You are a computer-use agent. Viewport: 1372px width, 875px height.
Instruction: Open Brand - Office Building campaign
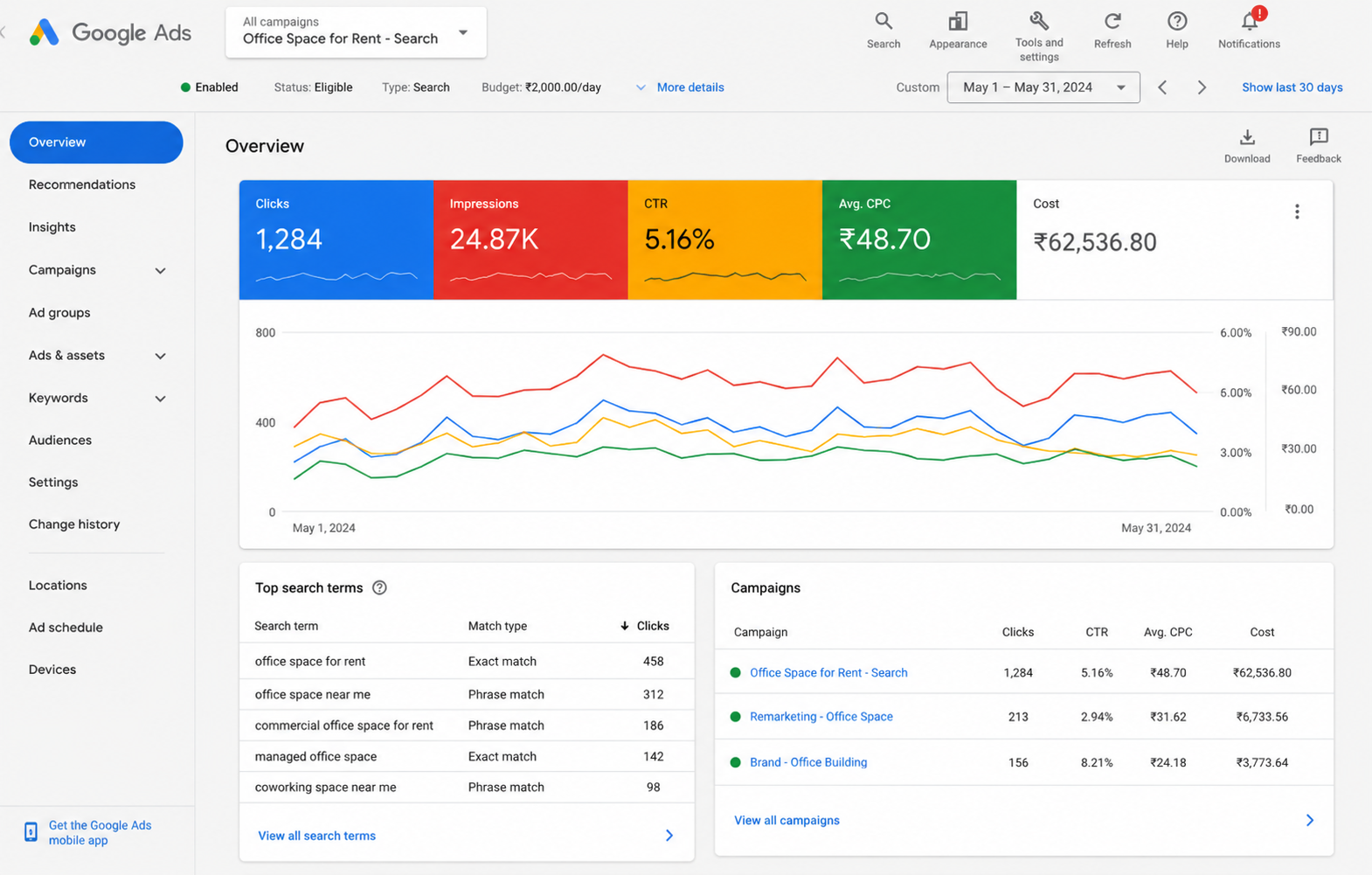pos(808,762)
